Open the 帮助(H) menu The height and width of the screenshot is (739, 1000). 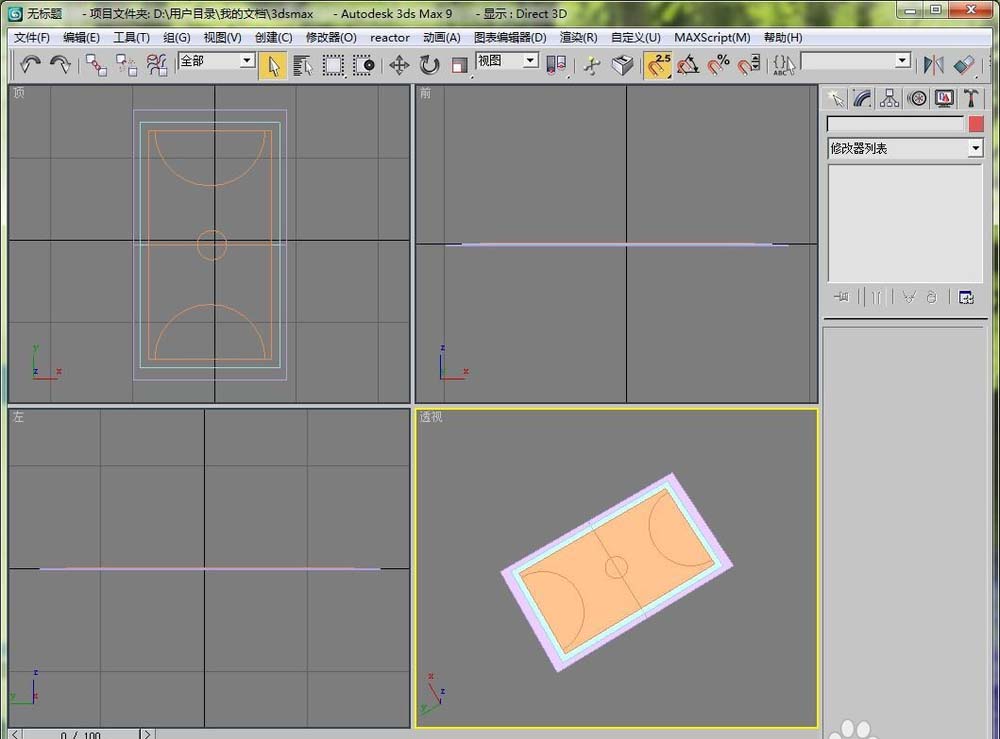pyautogui.click(x=783, y=38)
